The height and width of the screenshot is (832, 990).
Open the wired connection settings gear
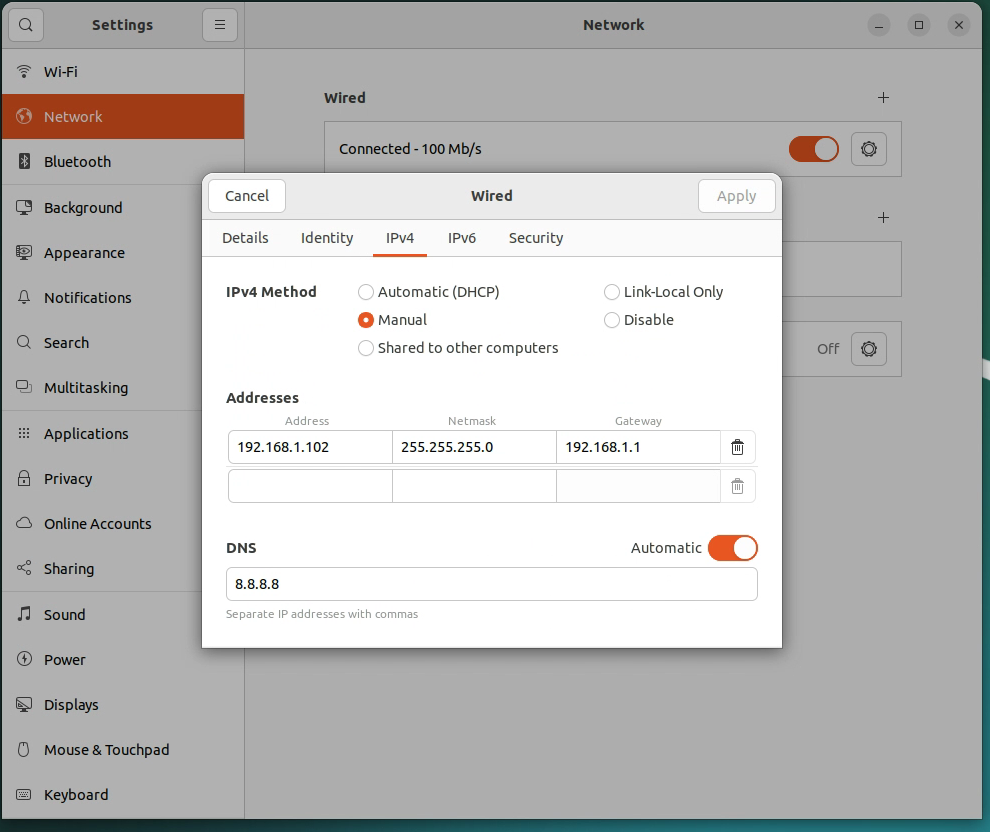(868, 148)
